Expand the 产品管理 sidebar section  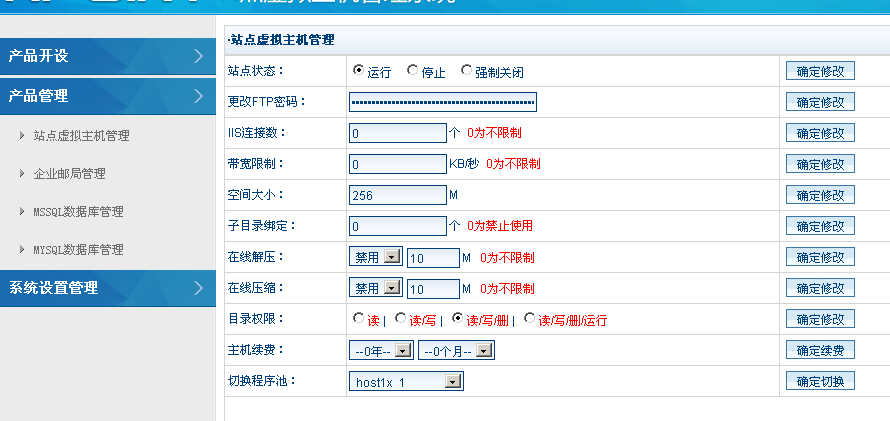tap(107, 96)
